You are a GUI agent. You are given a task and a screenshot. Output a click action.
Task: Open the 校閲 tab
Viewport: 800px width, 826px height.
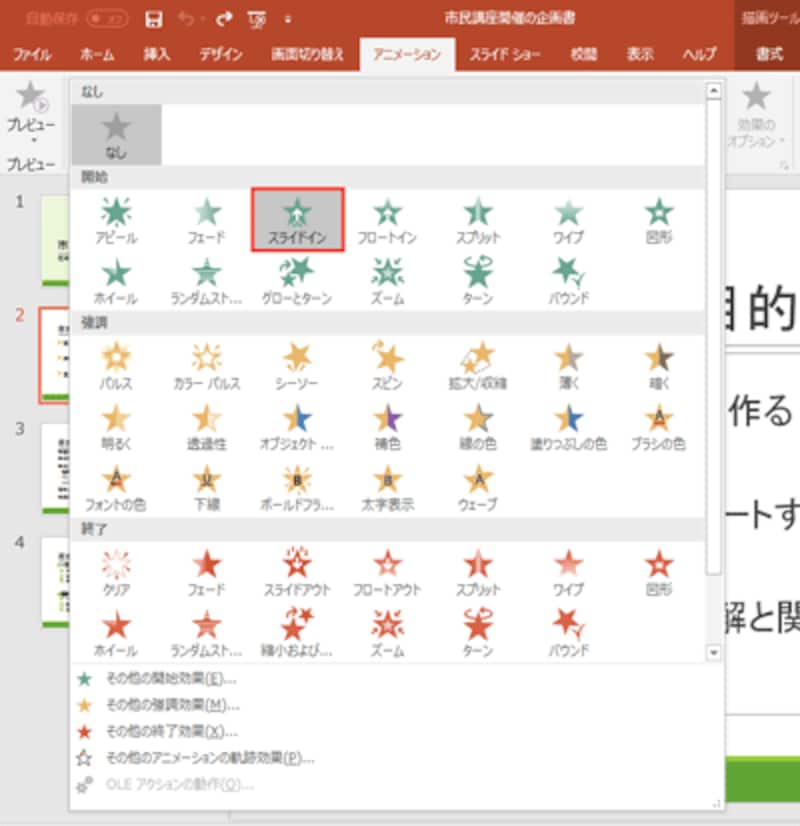pos(584,54)
